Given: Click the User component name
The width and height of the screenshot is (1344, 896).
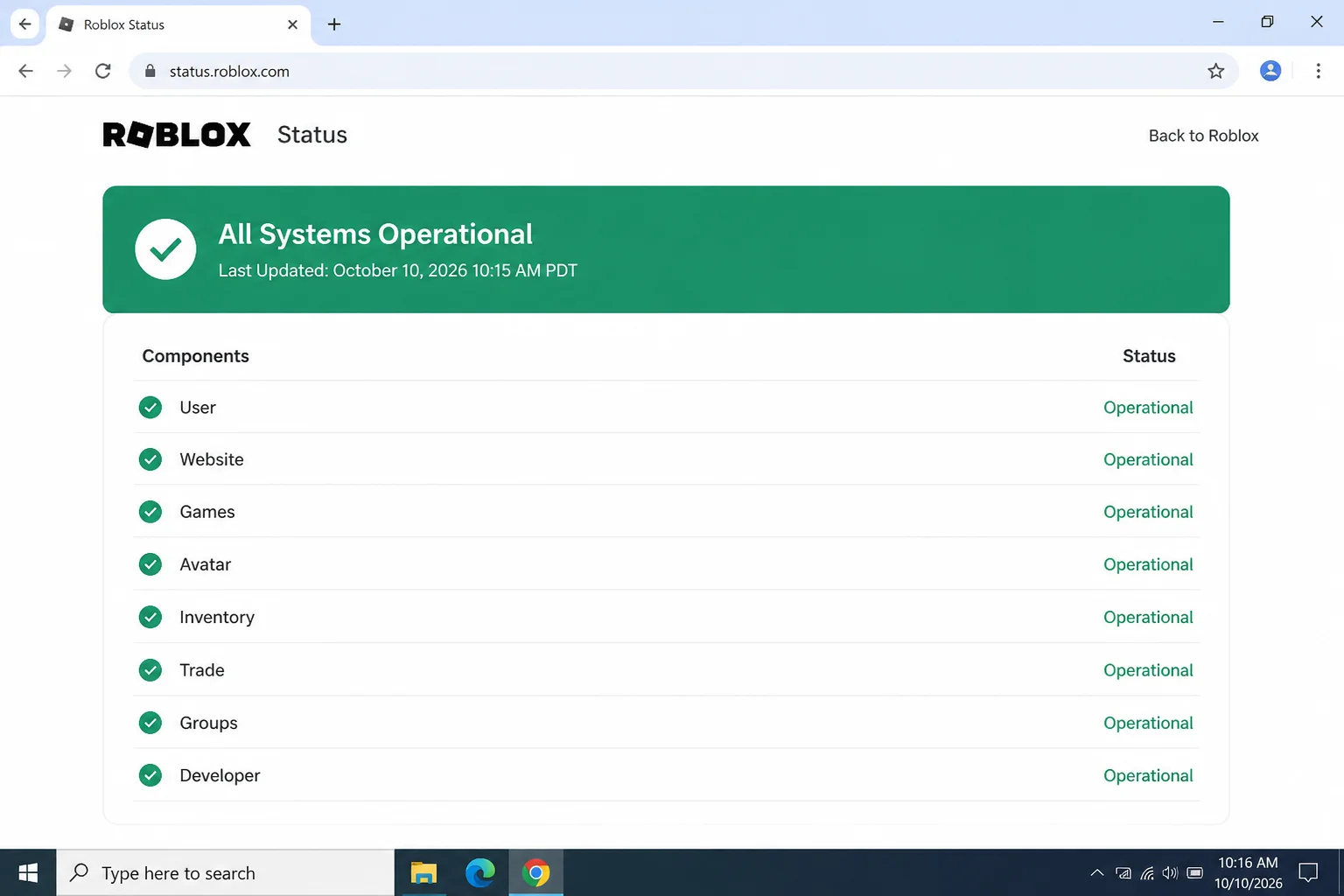Looking at the screenshot, I should point(198,408).
